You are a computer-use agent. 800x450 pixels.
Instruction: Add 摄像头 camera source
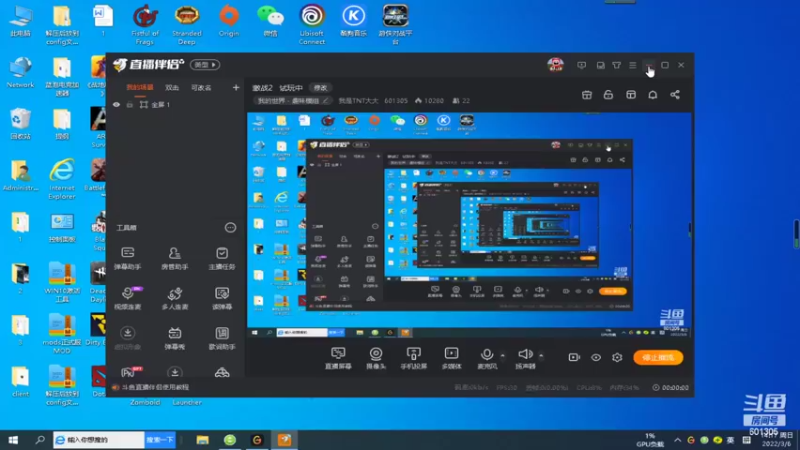[x=376, y=358]
